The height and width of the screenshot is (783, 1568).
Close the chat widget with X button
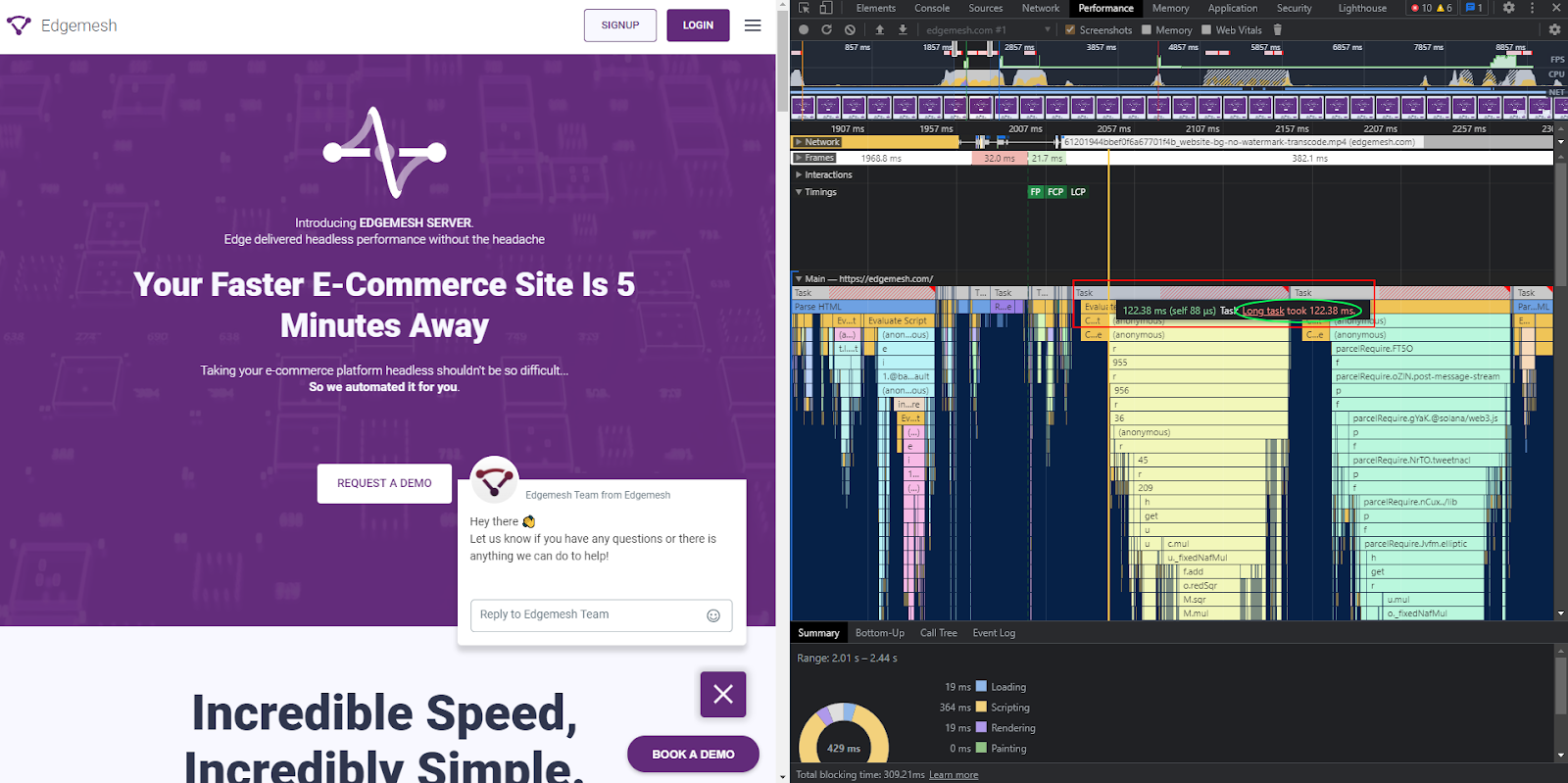pyautogui.click(x=723, y=694)
